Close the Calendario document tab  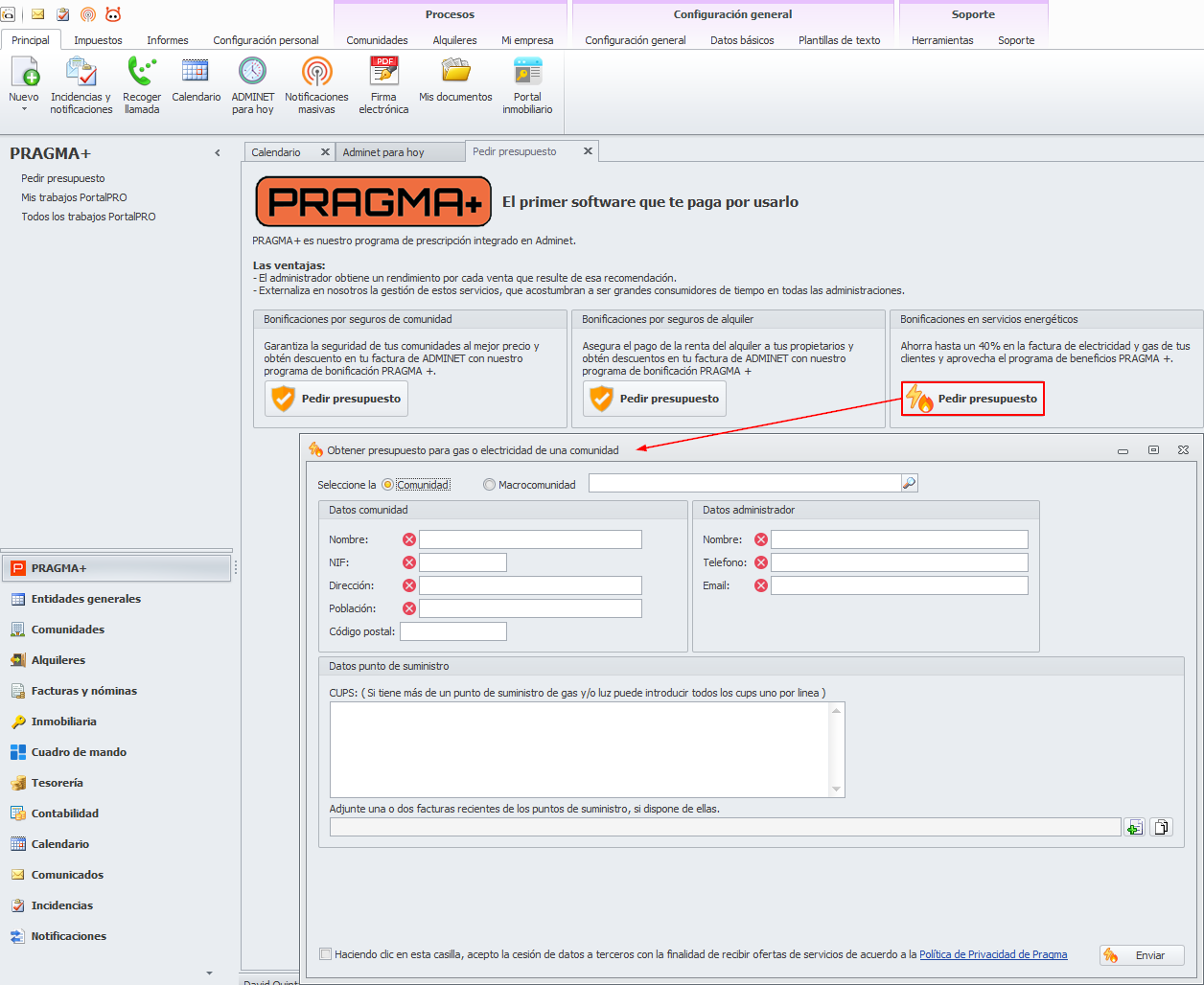325,151
